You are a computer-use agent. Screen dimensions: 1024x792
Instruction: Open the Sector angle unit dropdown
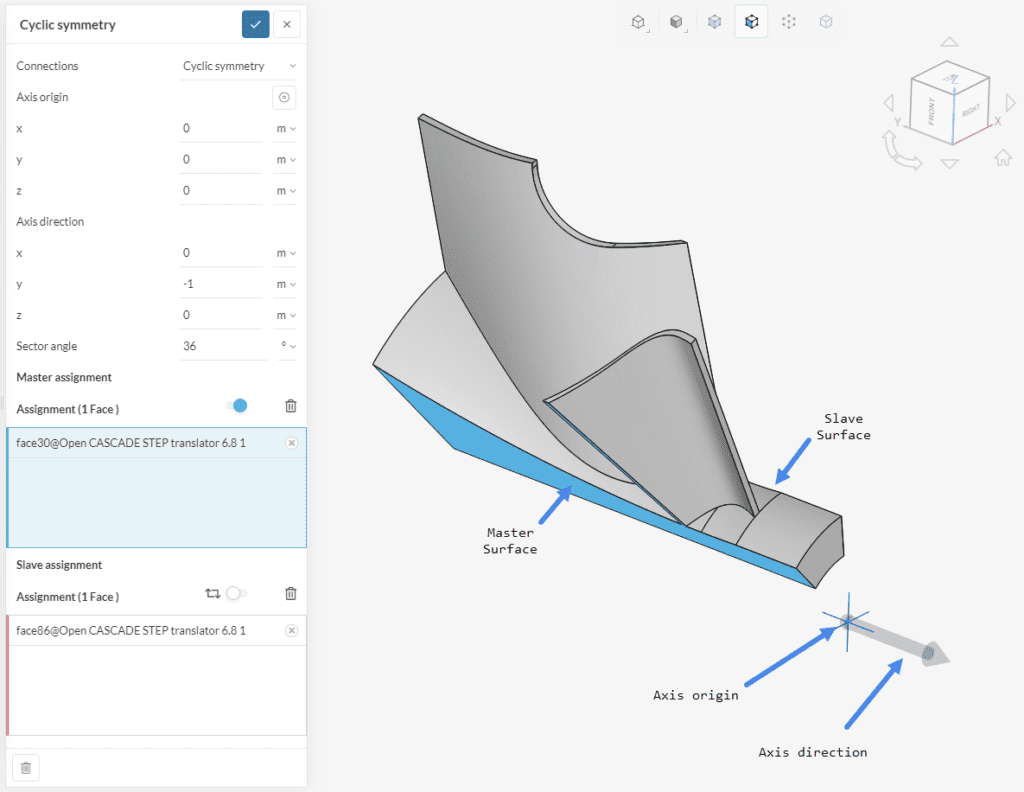click(289, 346)
